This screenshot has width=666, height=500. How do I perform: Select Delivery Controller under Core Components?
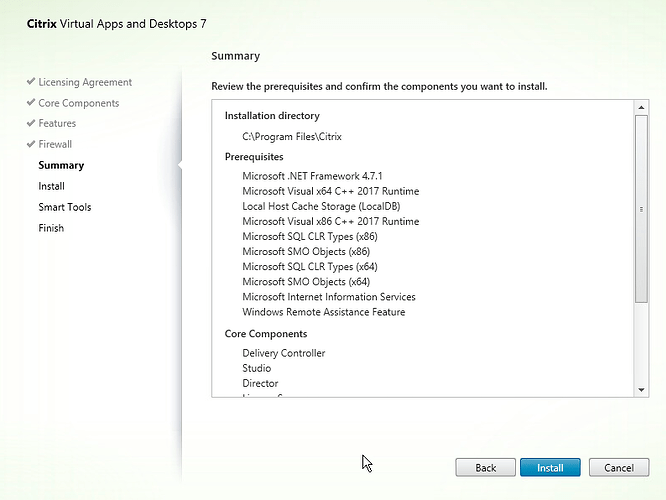pos(283,353)
